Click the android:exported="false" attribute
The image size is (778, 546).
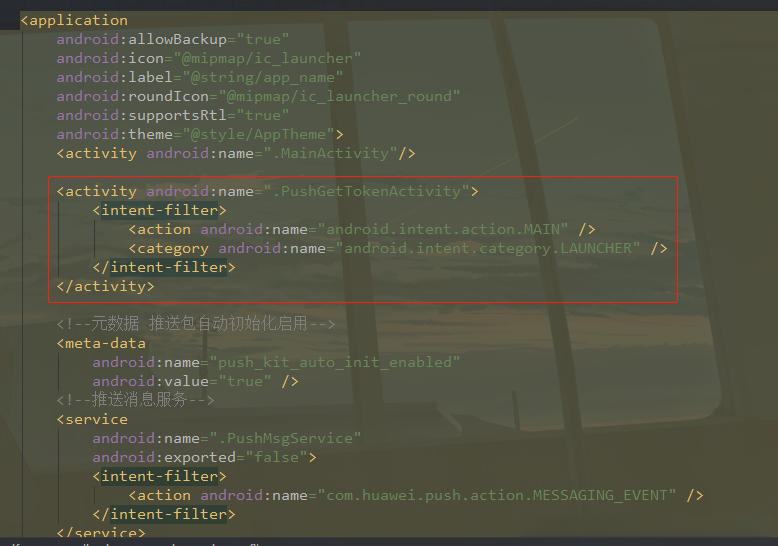click(199, 457)
